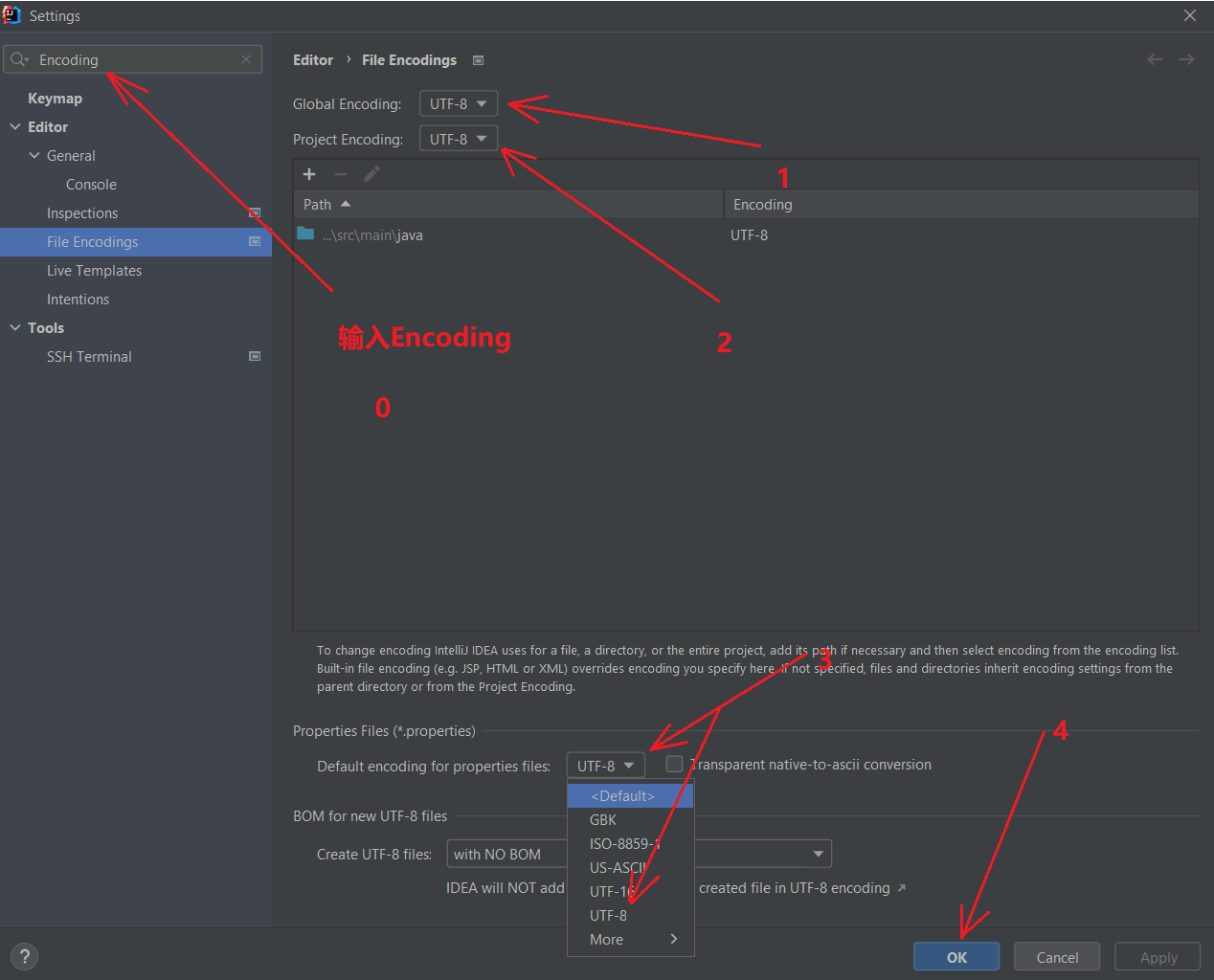Confirm settings with OK
Screen dimensions: 1214x980
956,957
